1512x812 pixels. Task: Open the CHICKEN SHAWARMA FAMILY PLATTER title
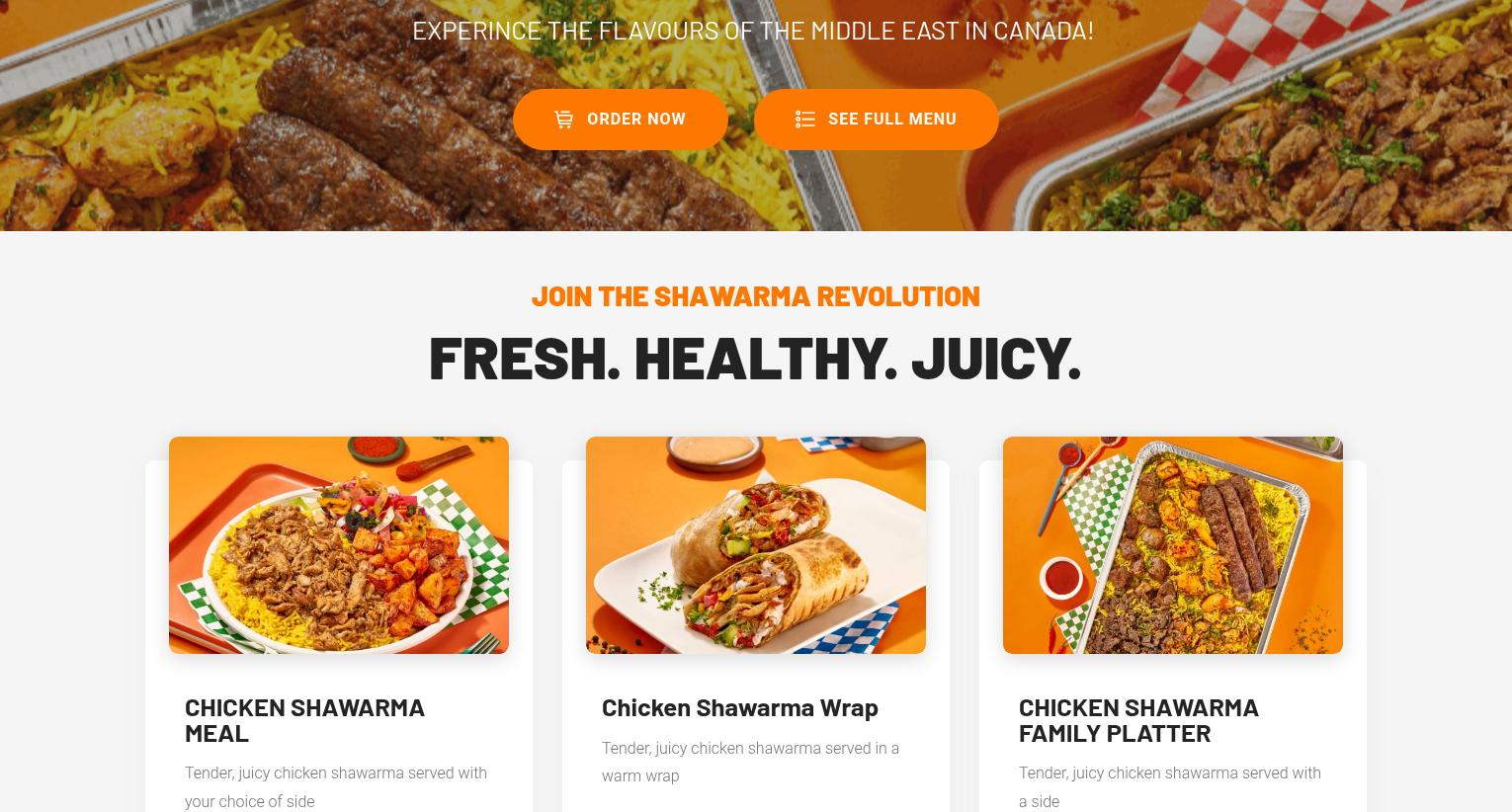pos(1138,720)
